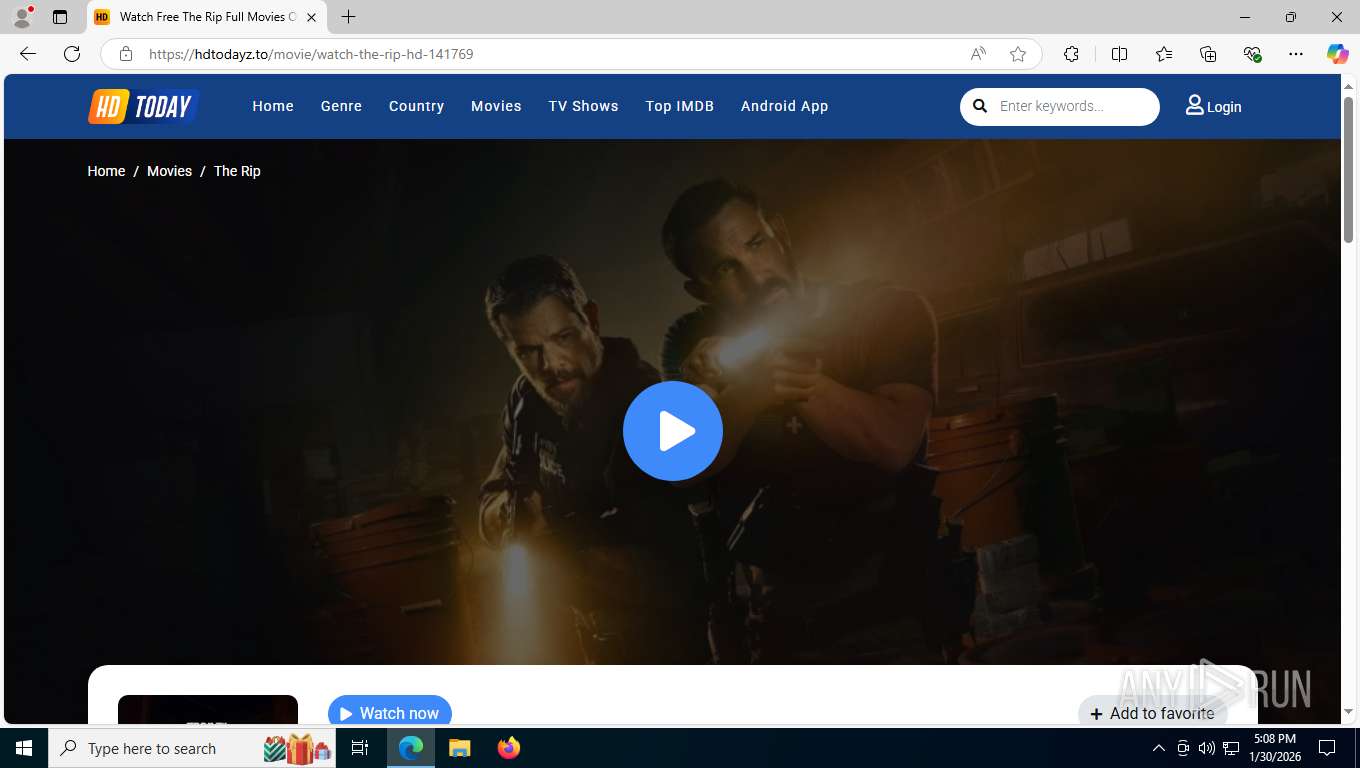The width and height of the screenshot is (1360, 768).
Task: Open network status icon
Action: (x=1231, y=748)
